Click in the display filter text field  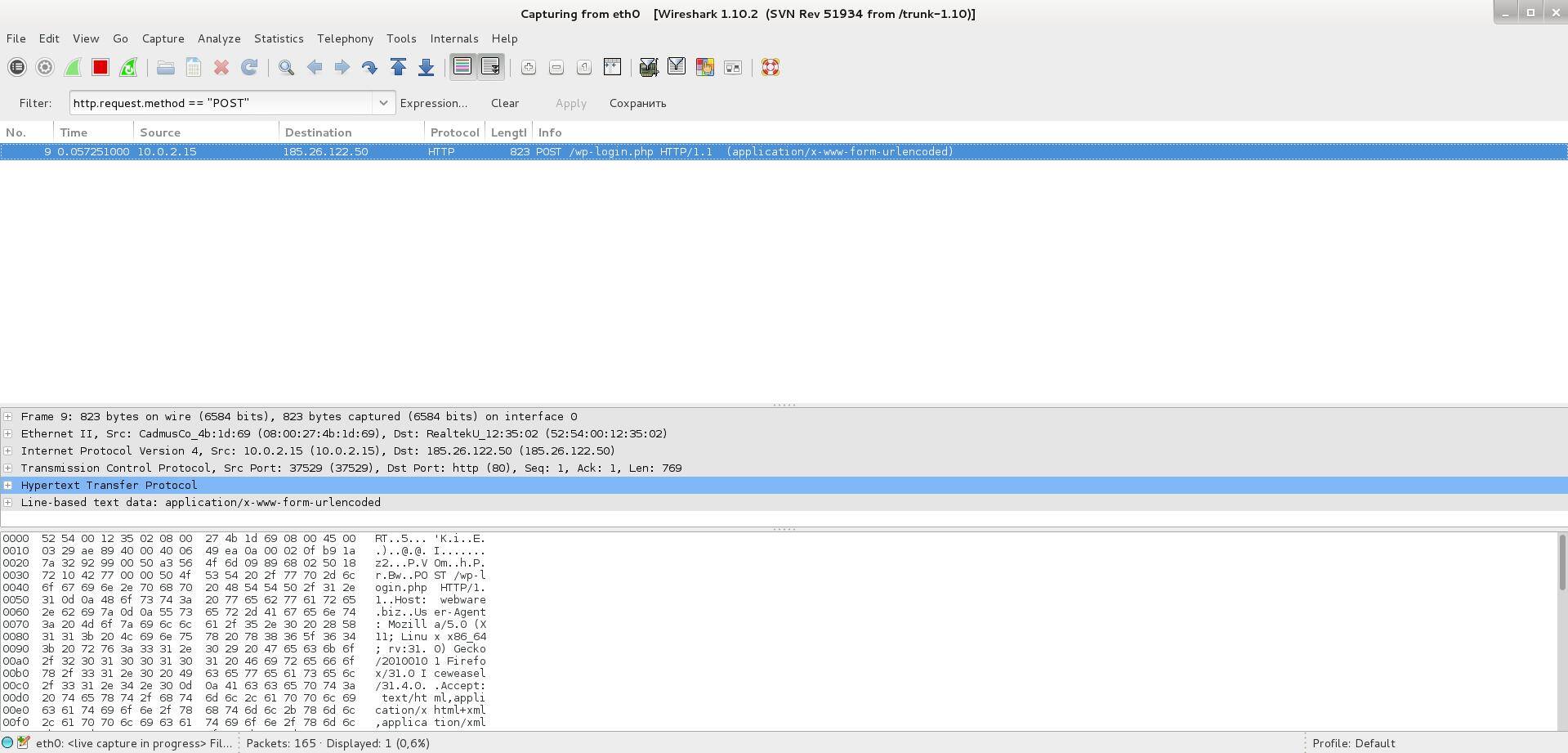[221, 103]
